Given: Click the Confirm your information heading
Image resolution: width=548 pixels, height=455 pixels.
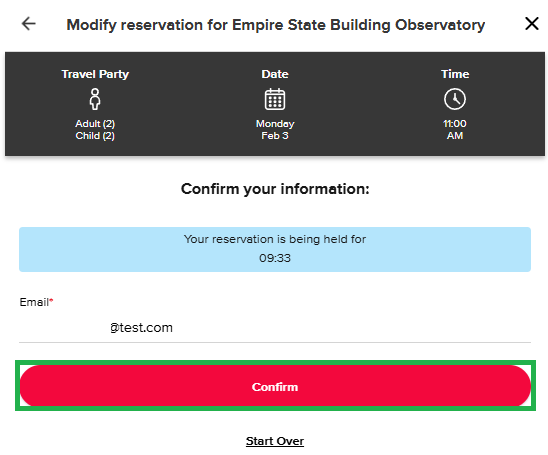Looking at the screenshot, I should click(x=275, y=189).
